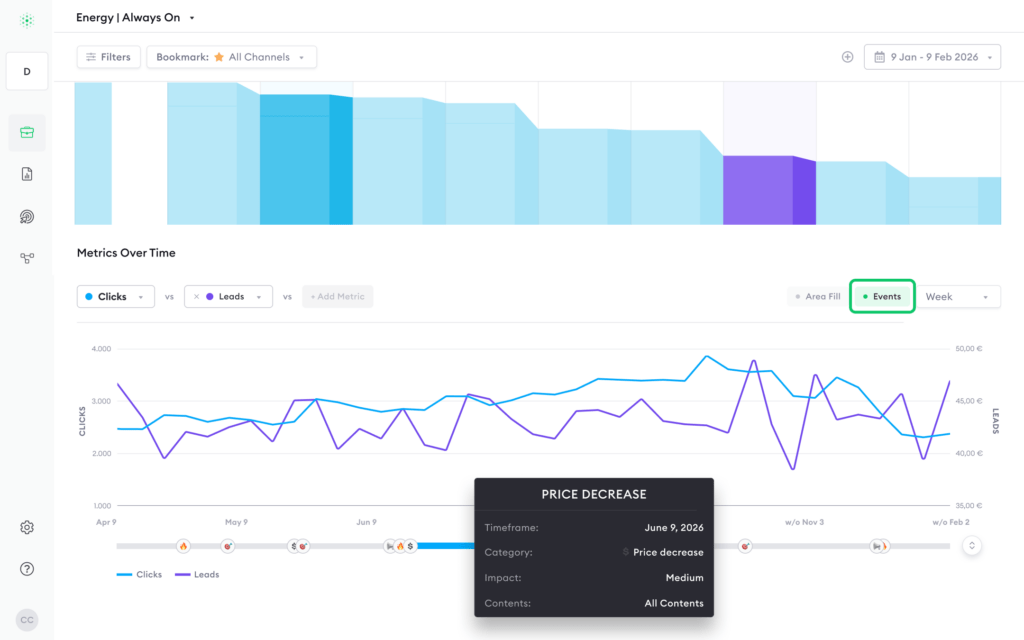Remove Leads metric via its X icon
The height and width of the screenshot is (640, 1024).
point(196,296)
